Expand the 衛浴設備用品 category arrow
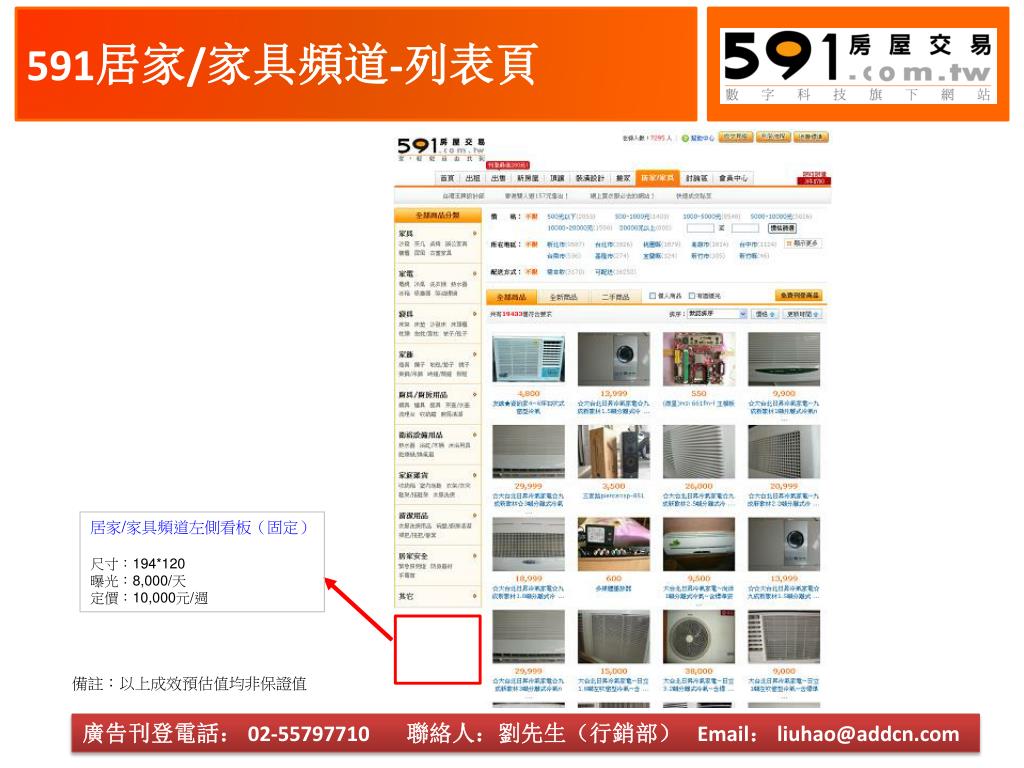This screenshot has height=768, width=1024. (475, 435)
